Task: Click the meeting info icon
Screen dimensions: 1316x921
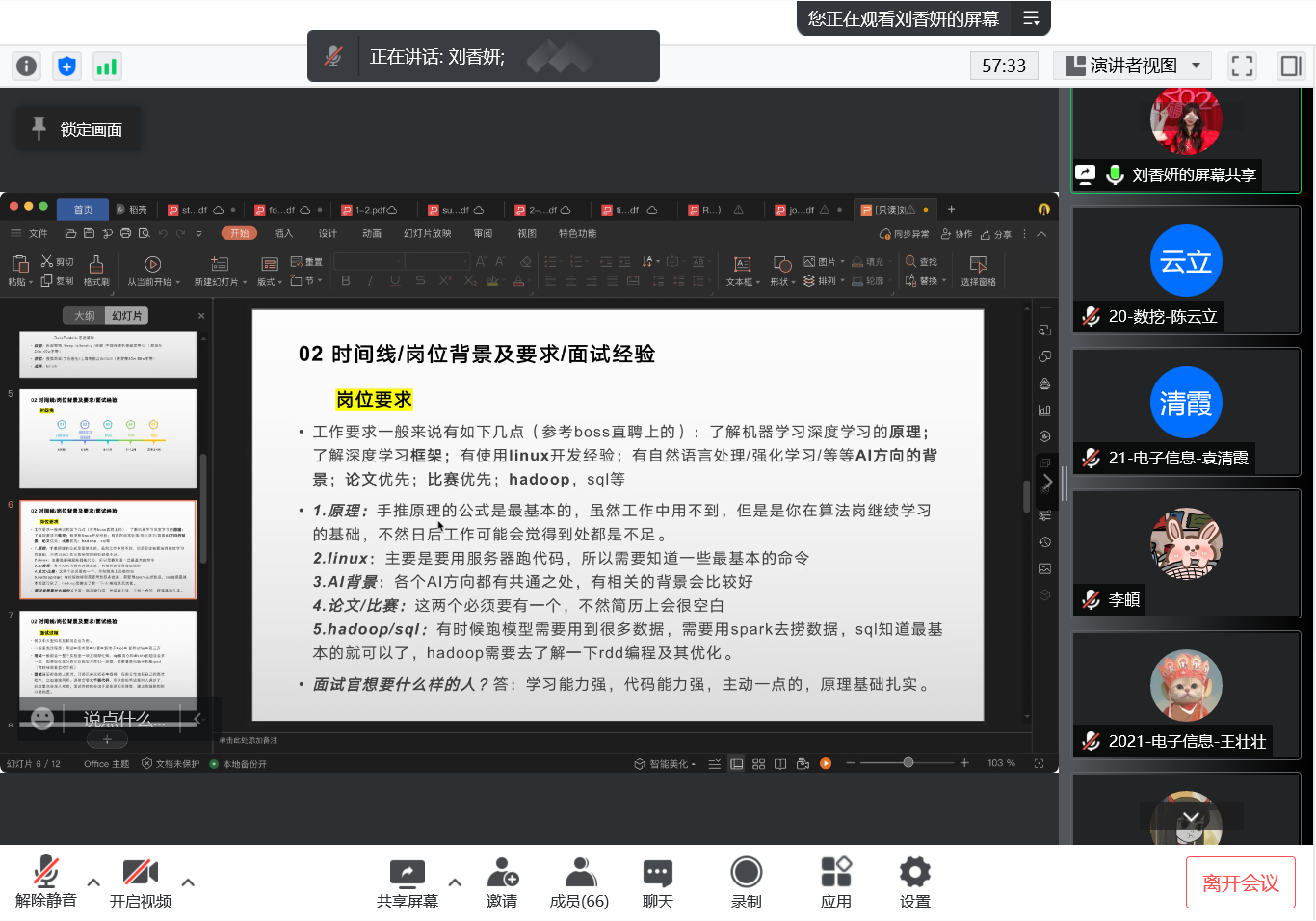Action: coord(27,66)
